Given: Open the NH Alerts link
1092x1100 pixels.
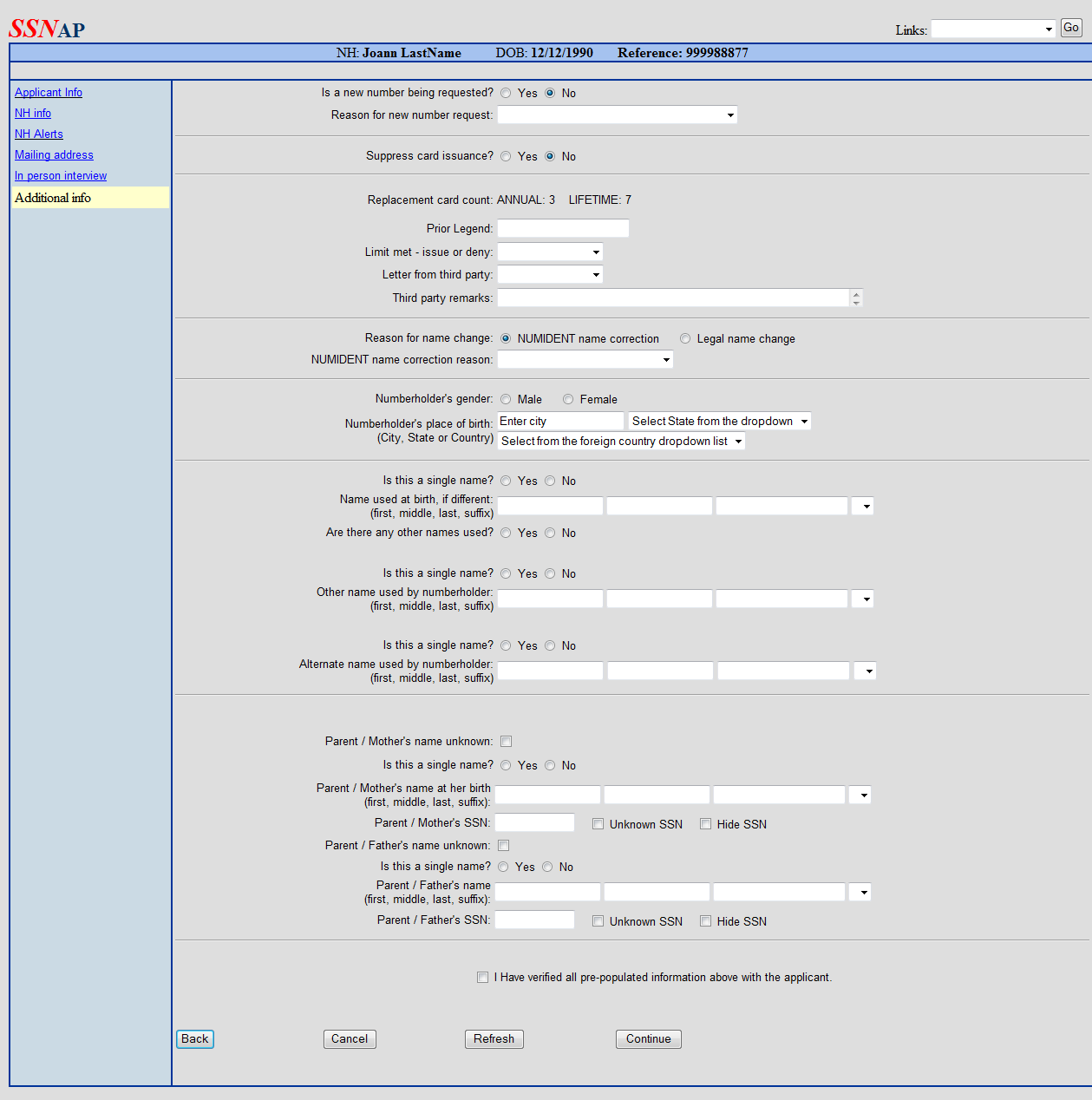Looking at the screenshot, I should (39, 134).
